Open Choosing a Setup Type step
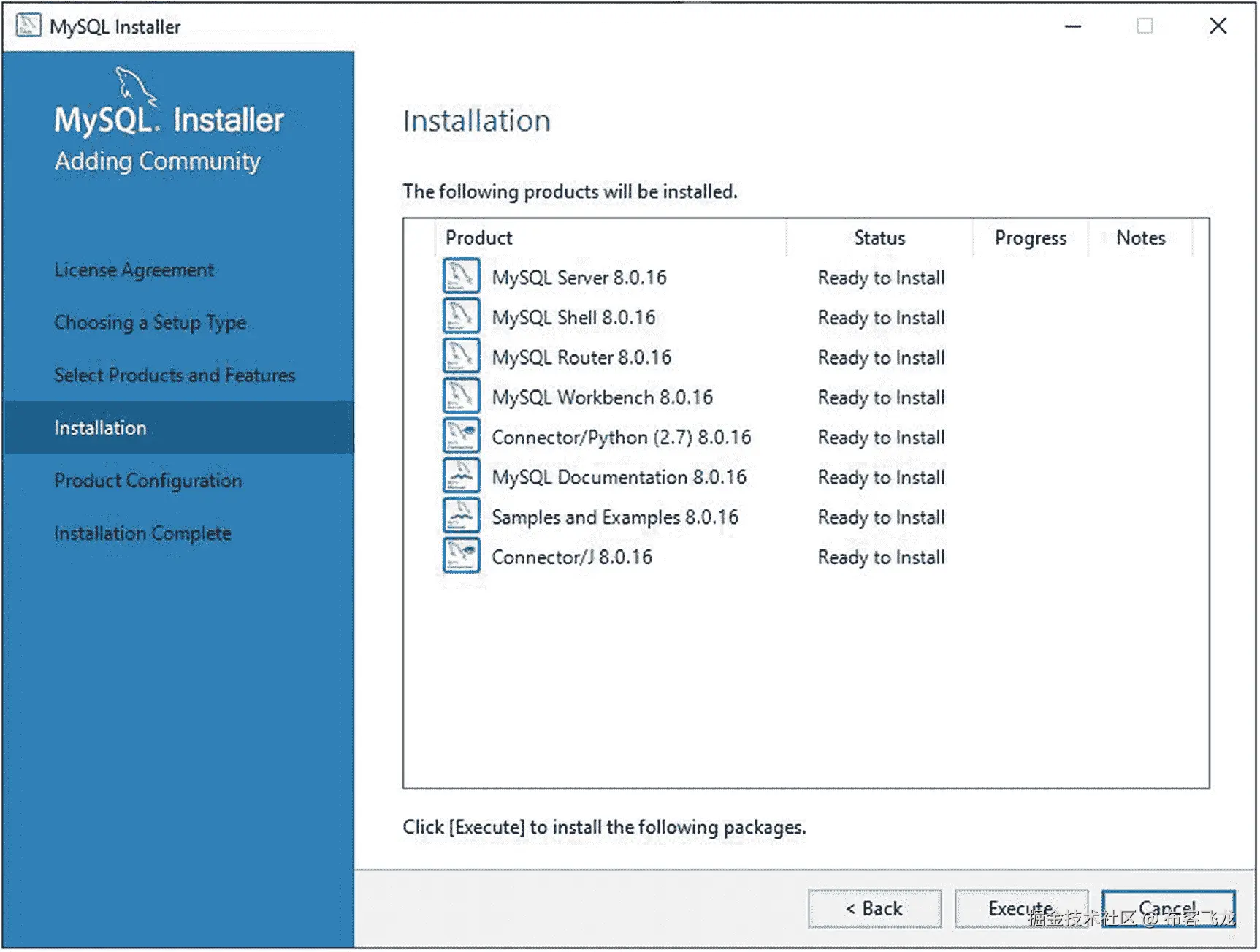The height and width of the screenshot is (952, 1260). pos(150,322)
